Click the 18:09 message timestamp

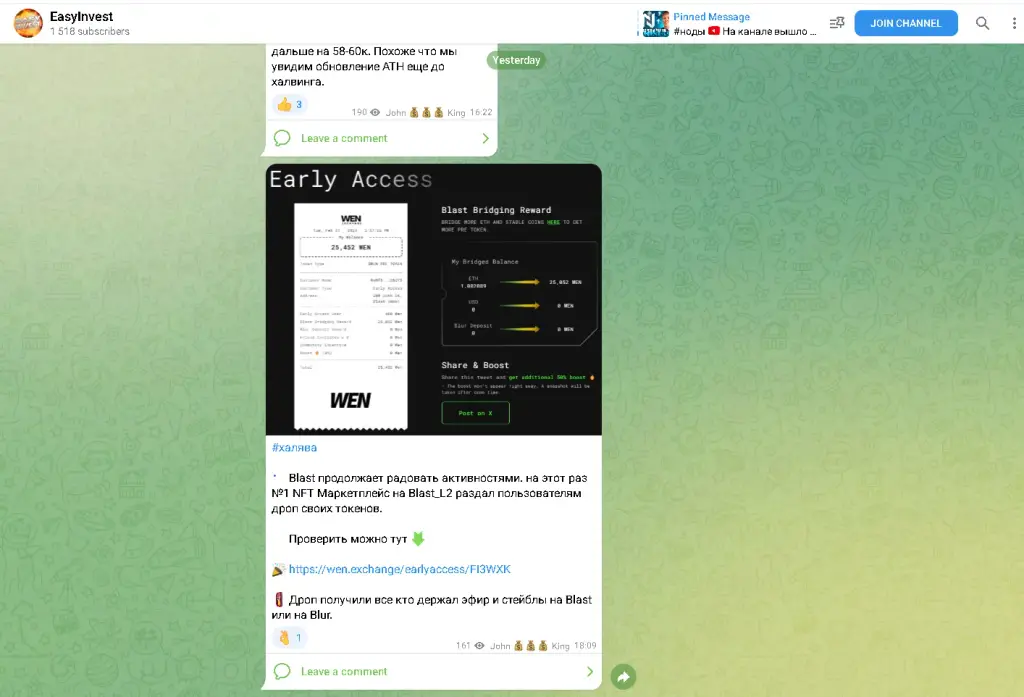point(585,645)
